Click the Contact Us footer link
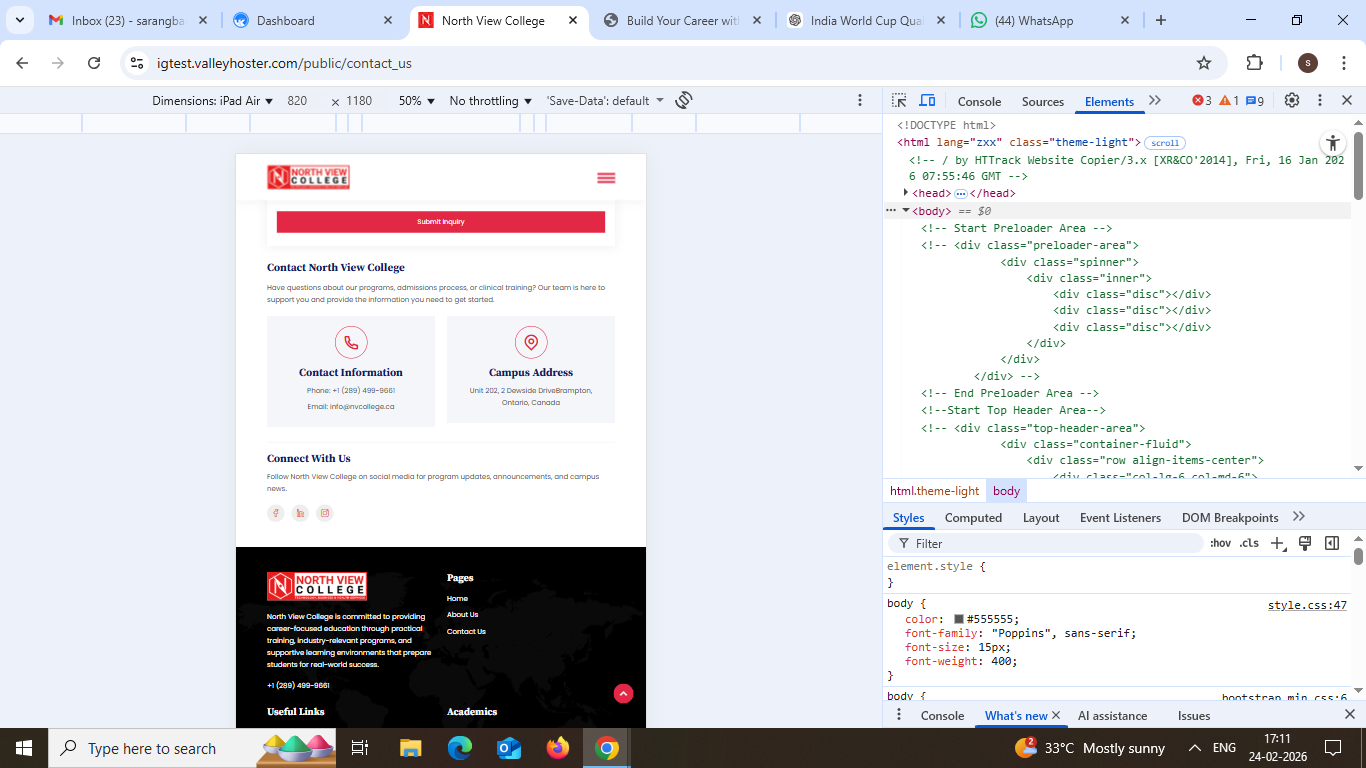The width and height of the screenshot is (1366, 768). 466,632
